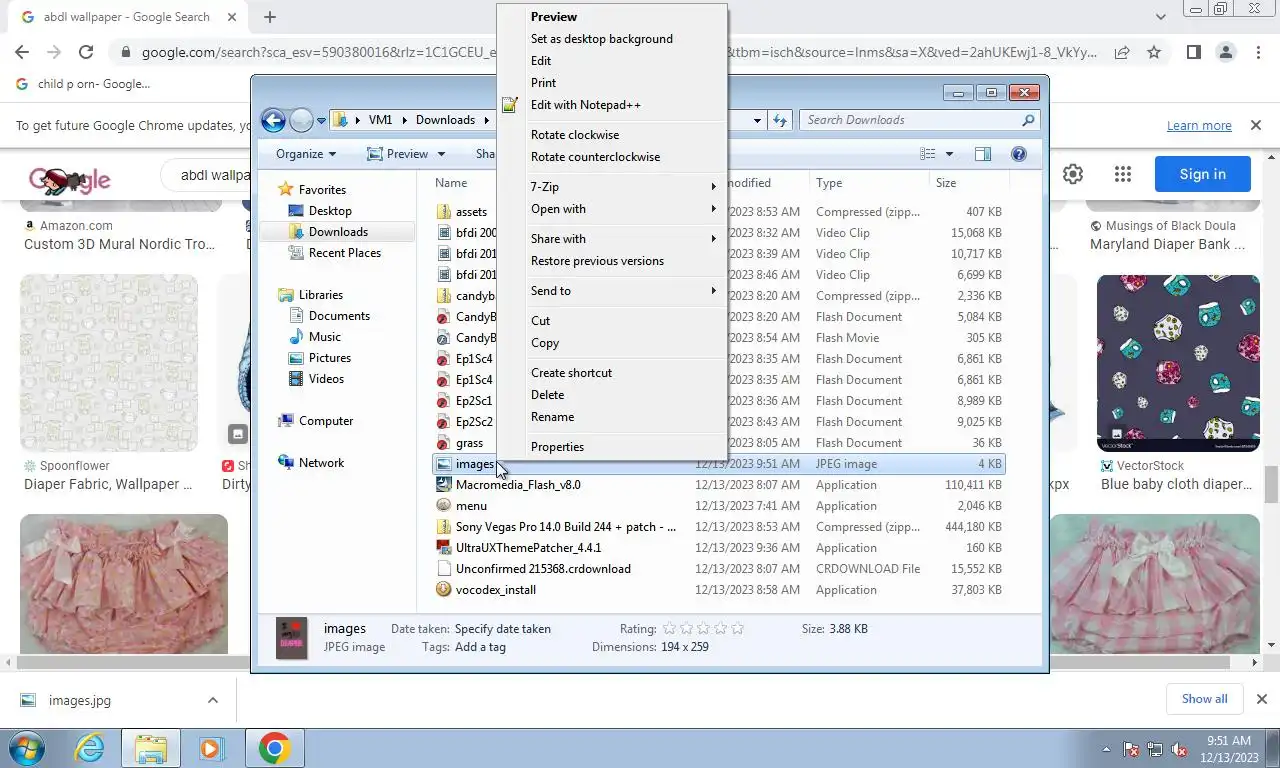
Task: Close the Chrome downloads bar
Action: (x=1261, y=699)
